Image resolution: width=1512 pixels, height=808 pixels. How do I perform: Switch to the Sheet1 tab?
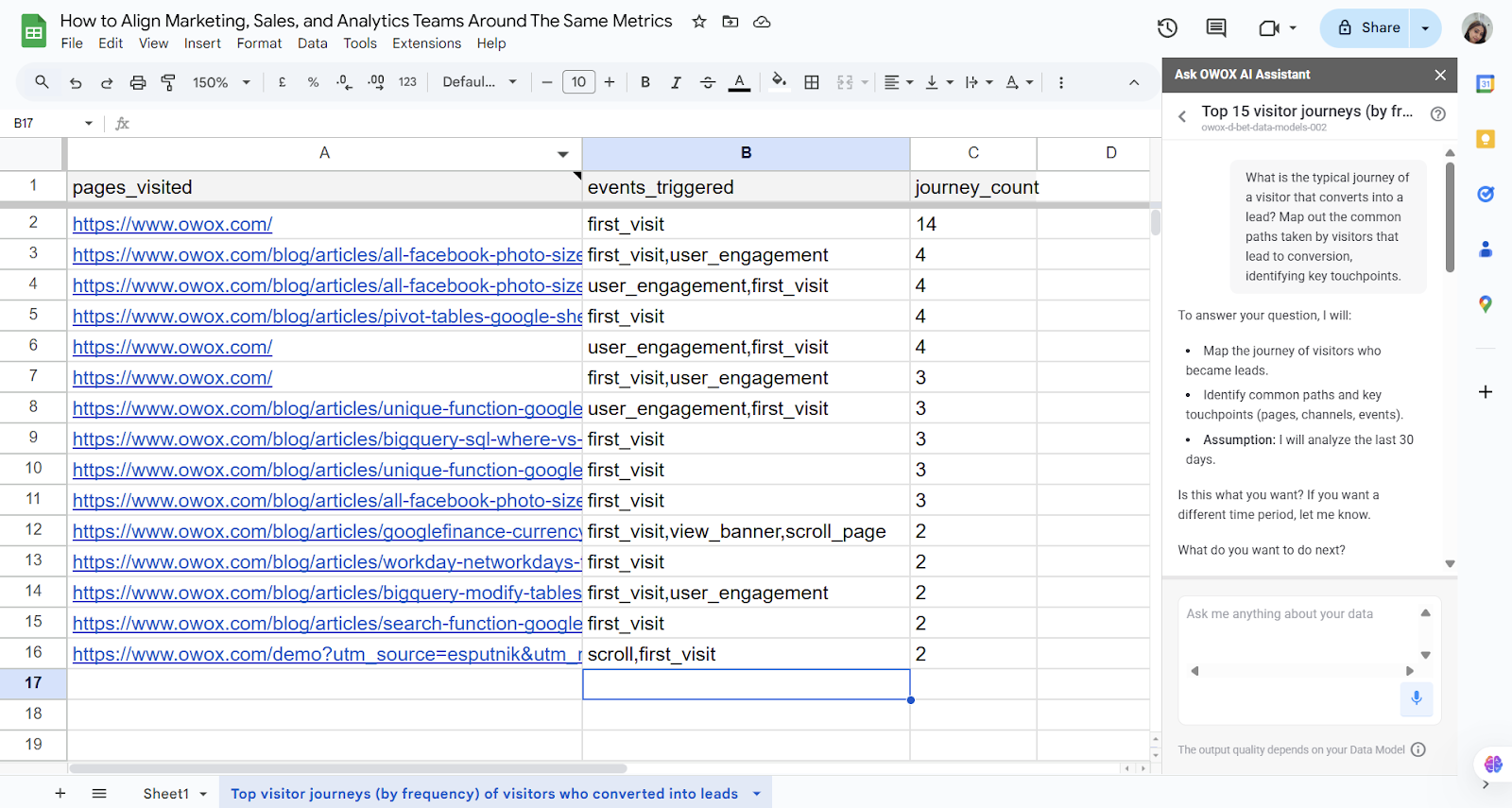pos(165,794)
